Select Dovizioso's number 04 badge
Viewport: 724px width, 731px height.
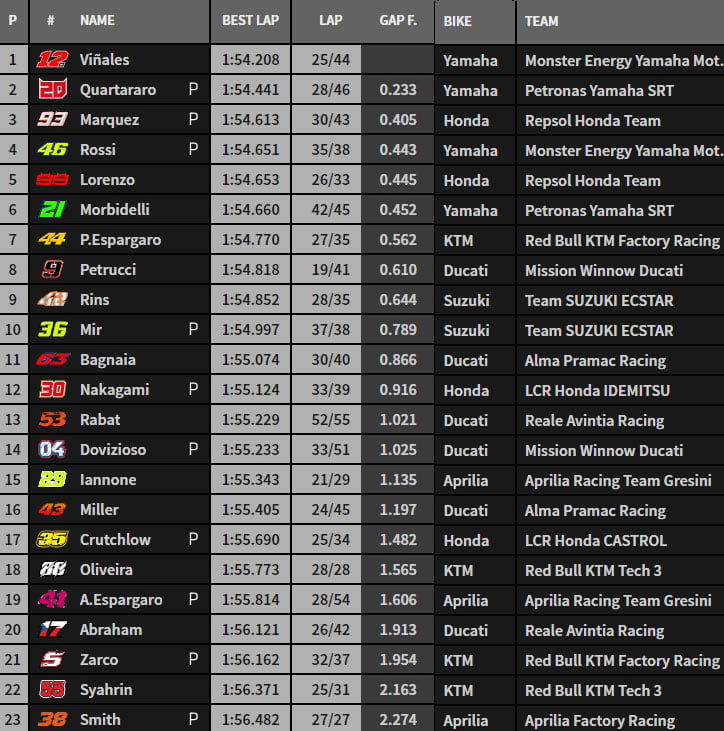(52, 449)
